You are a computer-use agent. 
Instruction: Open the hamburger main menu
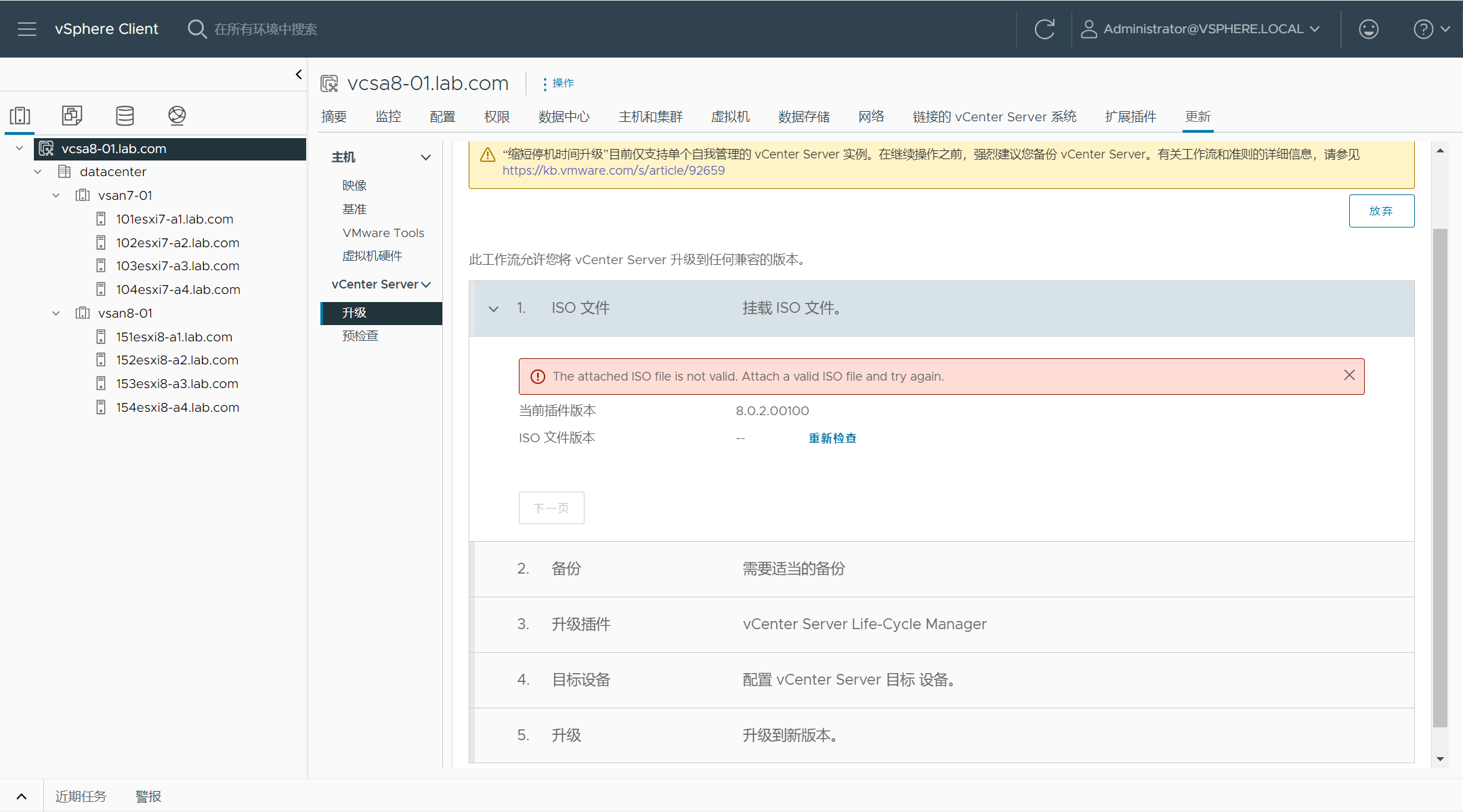point(27,29)
